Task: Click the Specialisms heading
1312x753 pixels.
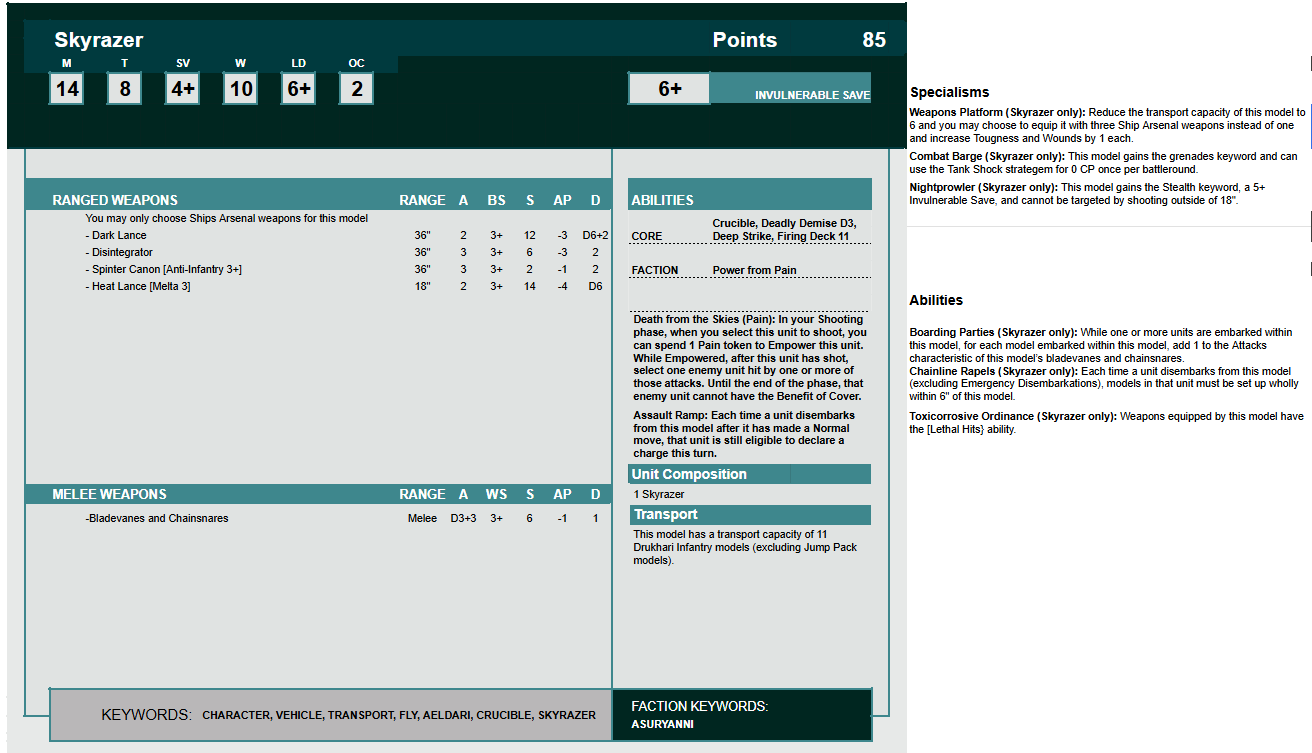Action: (949, 92)
